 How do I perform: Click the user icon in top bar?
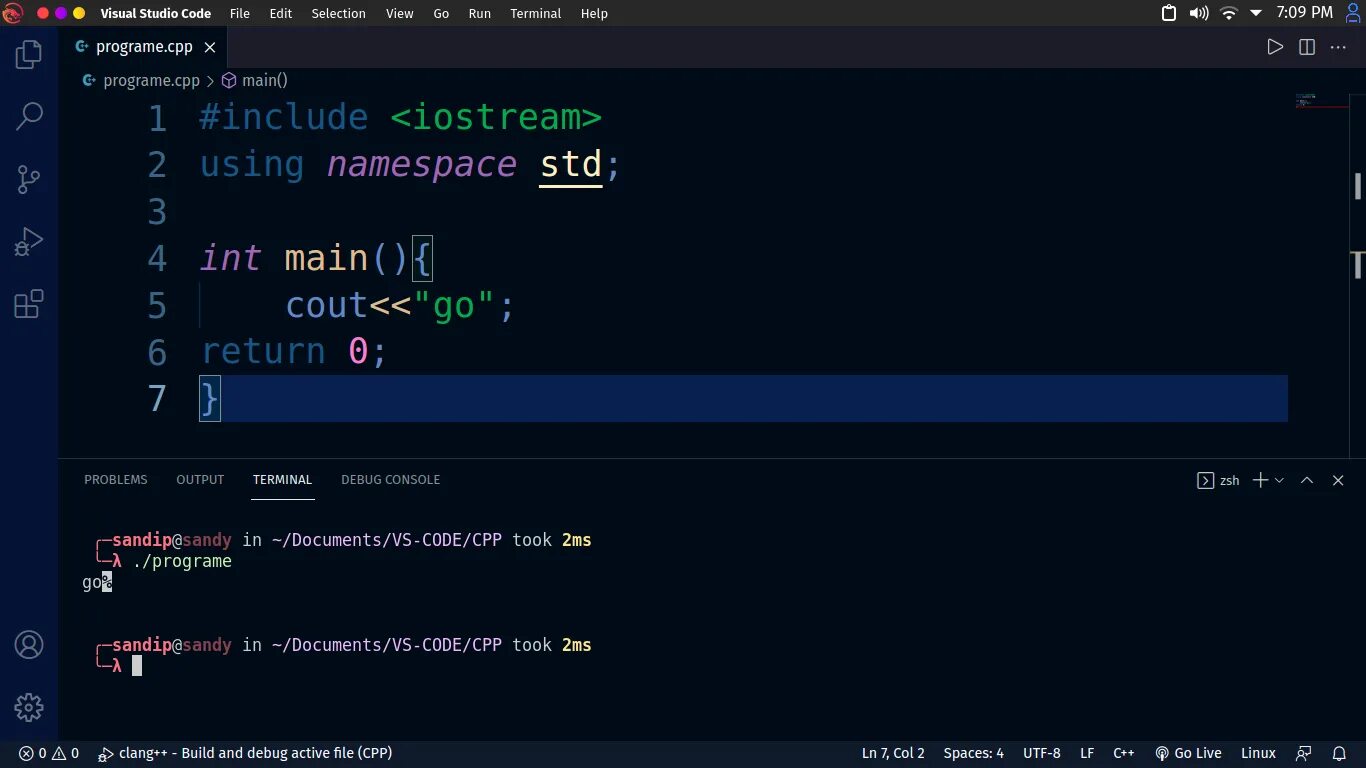point(1353,13)
